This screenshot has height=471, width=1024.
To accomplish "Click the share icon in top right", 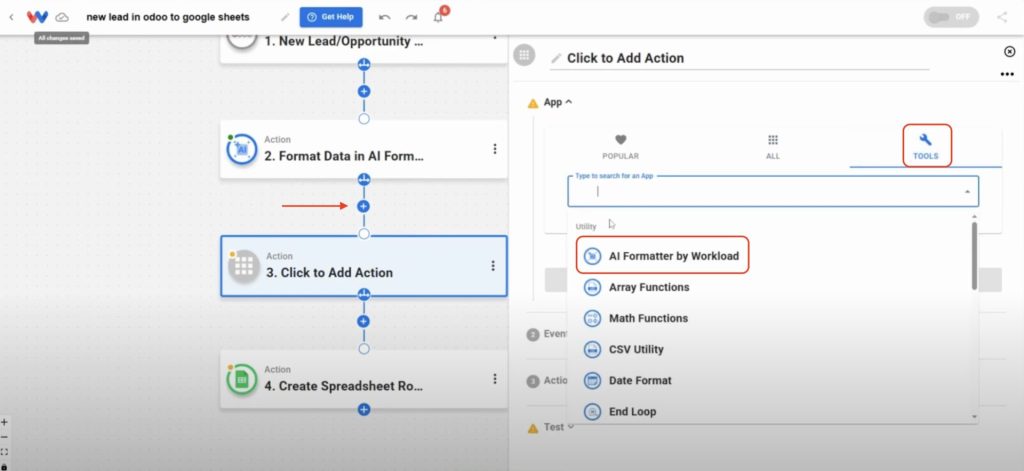I will click(1002, 17).
